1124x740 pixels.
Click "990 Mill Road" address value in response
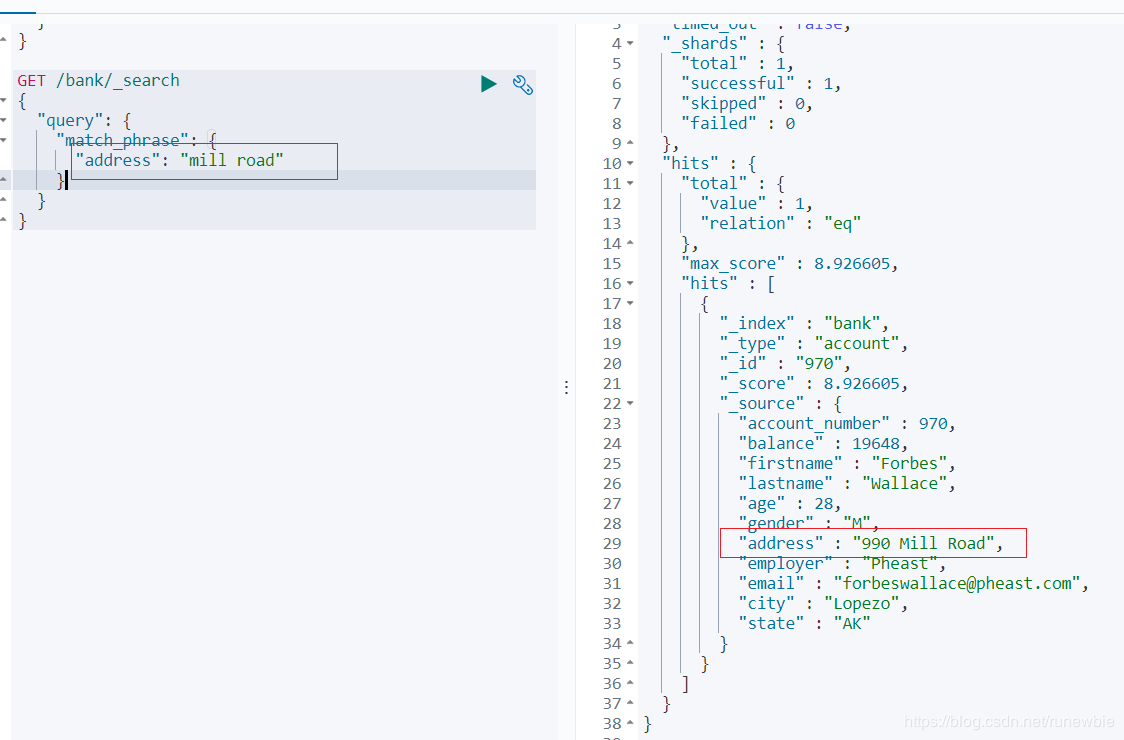point(923,544)
